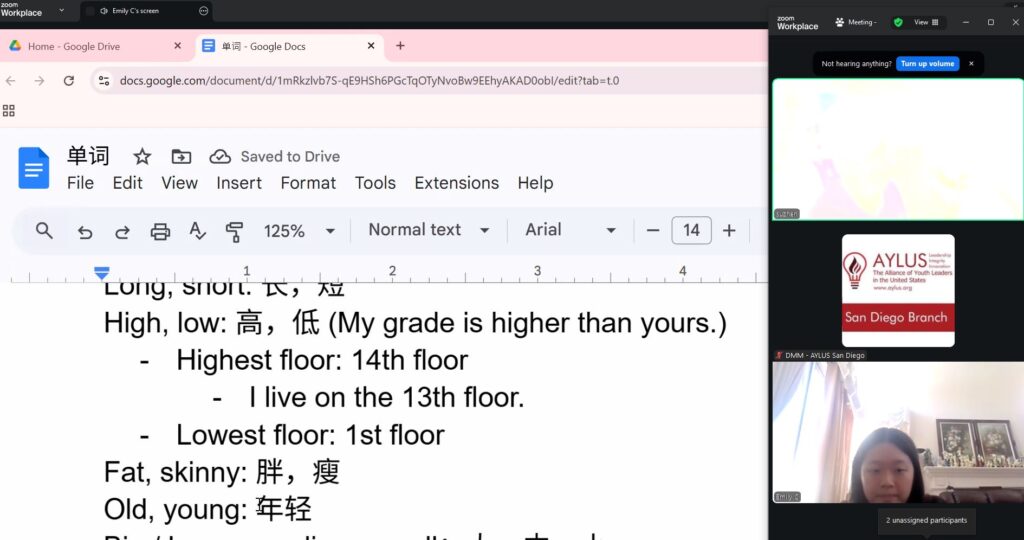The height and width of the screenshot is (540, 1024).
Task: Click the search magnifier in Docs toolbar
Action: click(x=44, y=231)
